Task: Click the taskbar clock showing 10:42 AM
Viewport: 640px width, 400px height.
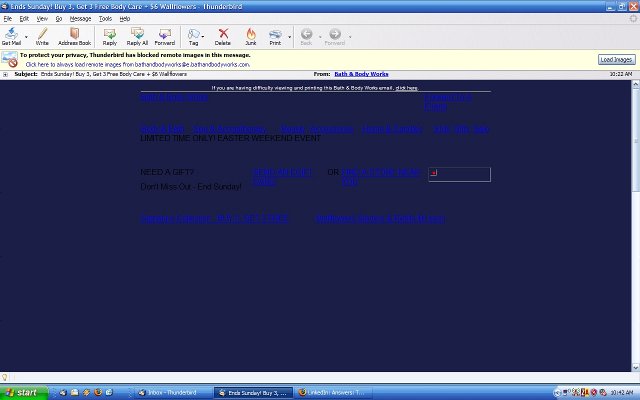Action: point(621,393)
